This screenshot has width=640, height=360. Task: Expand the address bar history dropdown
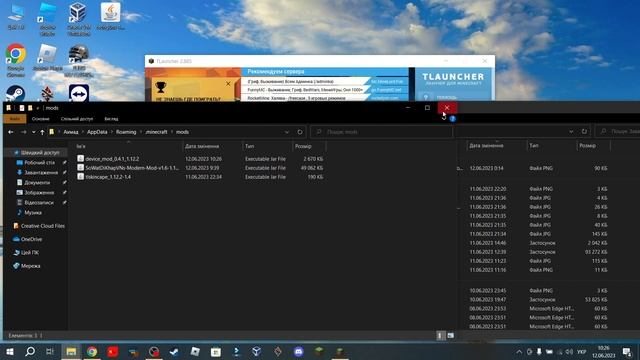click(x=287, y=132)
